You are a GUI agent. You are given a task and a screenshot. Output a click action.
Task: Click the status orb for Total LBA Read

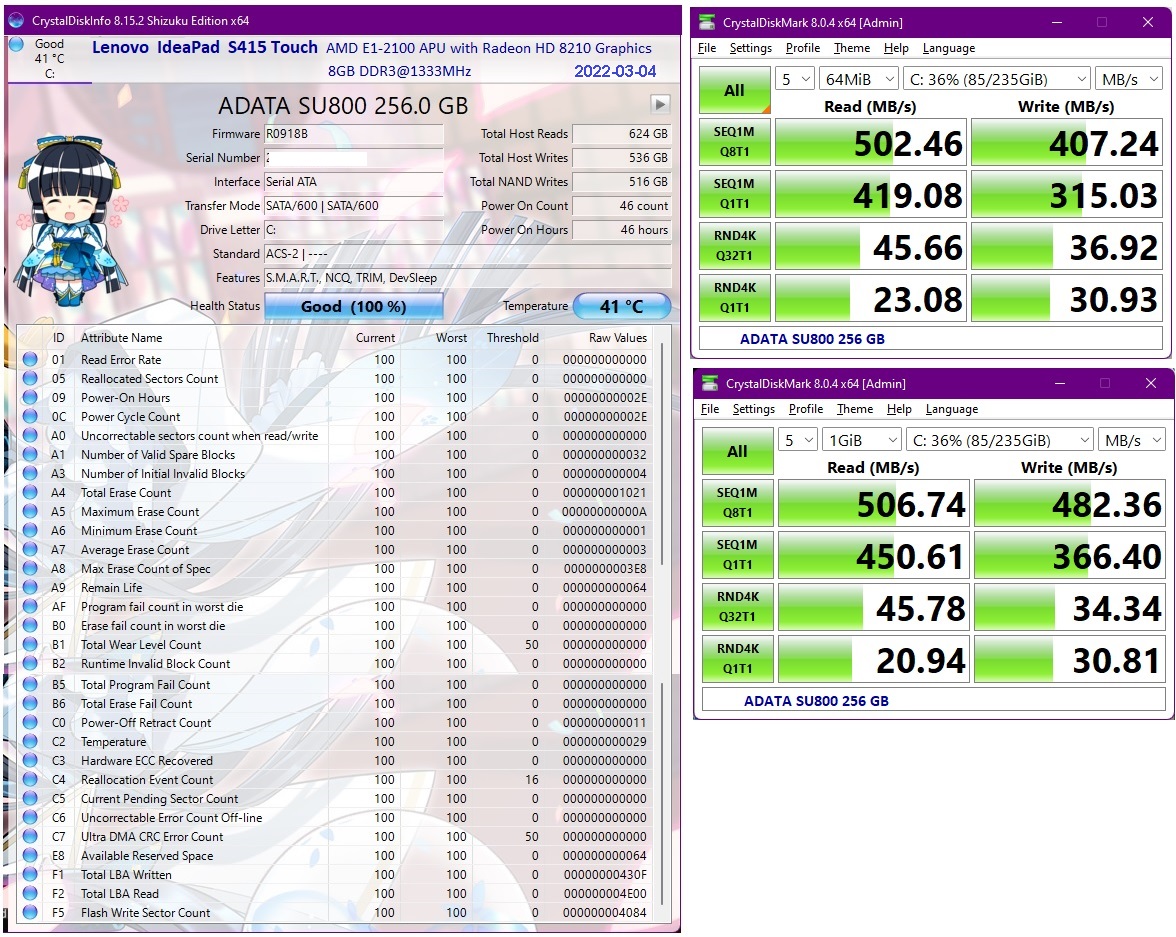[x=30, y=893]
